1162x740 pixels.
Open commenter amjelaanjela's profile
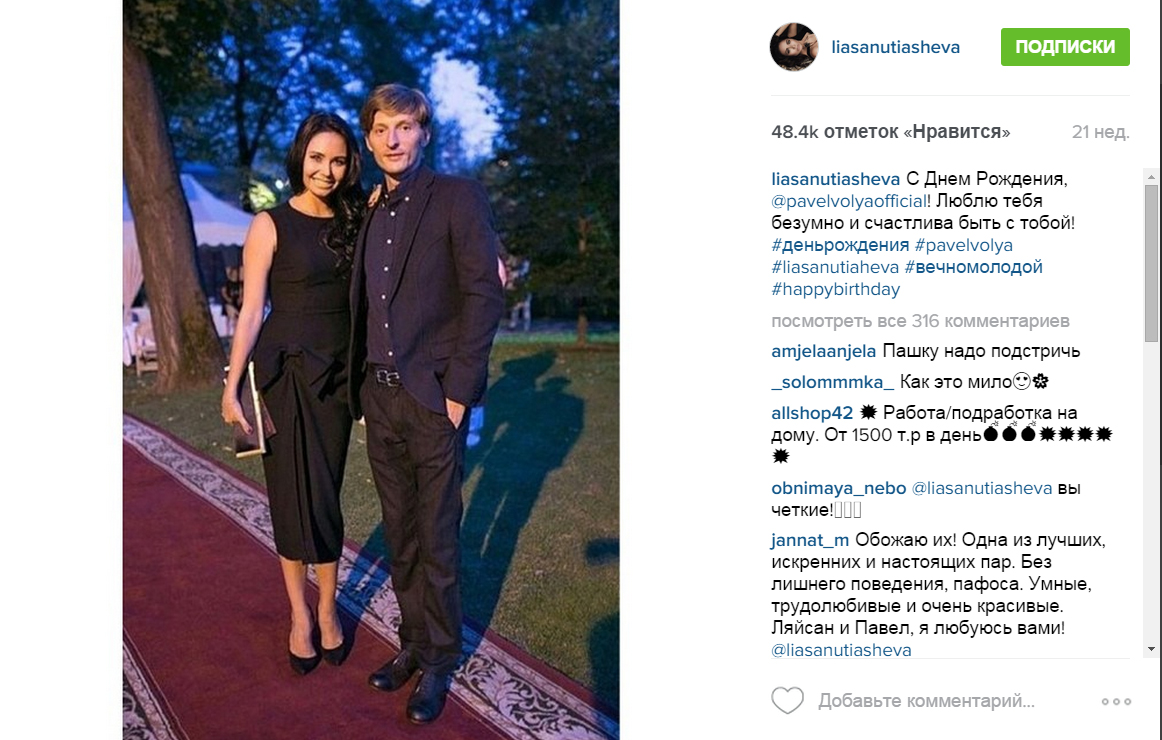coord(823,351)
